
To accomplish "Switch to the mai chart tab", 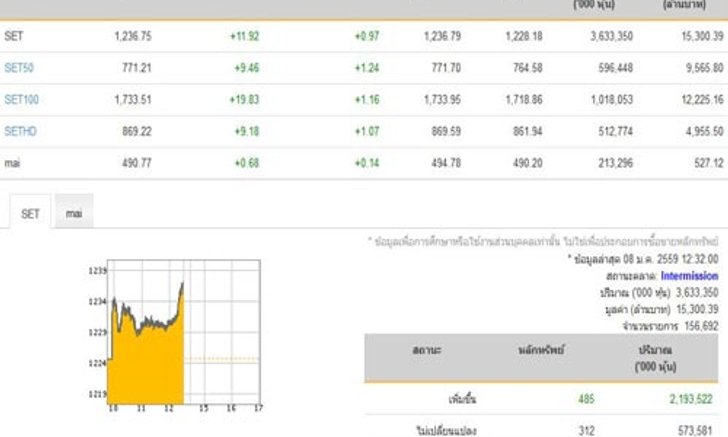I will [74, 213].
